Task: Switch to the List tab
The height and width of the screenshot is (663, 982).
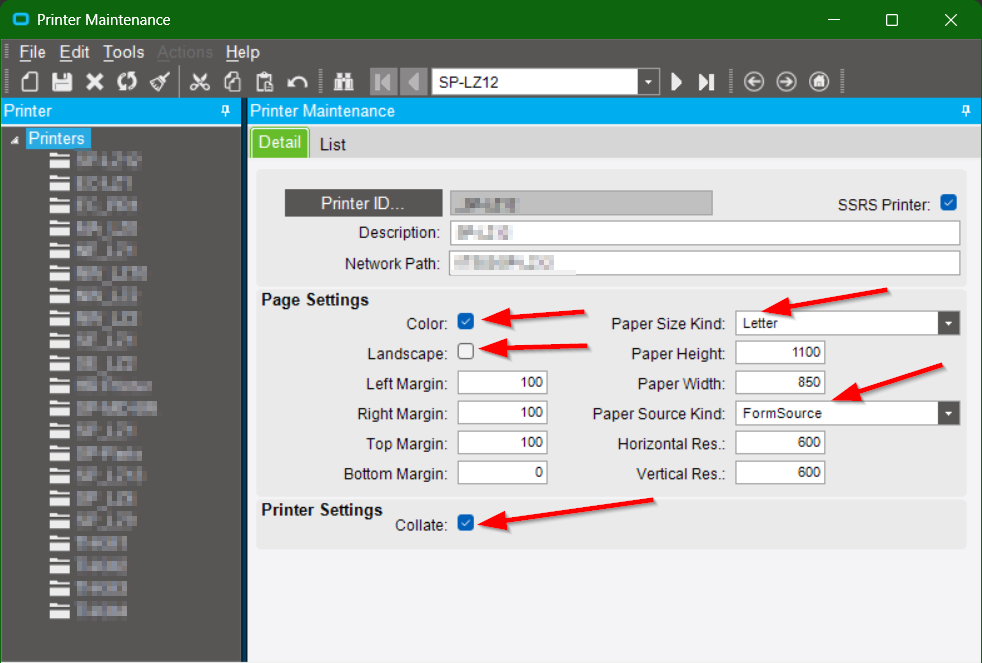Action: coord(333,145)
